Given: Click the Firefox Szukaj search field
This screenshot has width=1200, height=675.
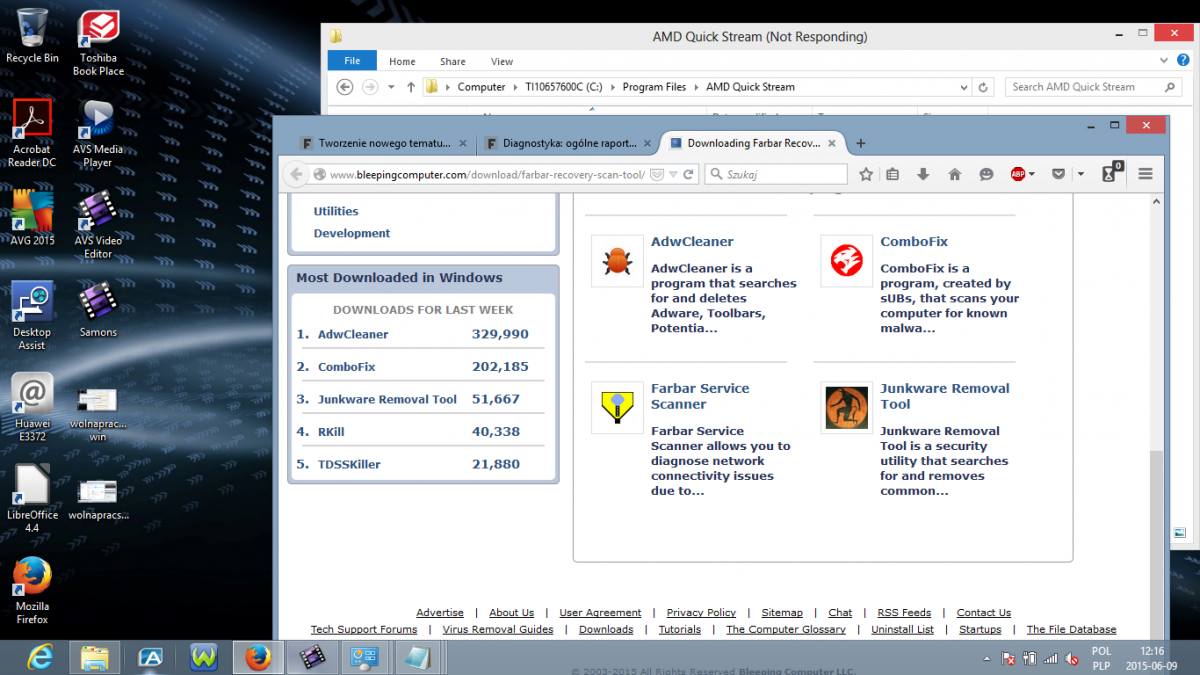Looking at the screenshot, I should 776,174.
